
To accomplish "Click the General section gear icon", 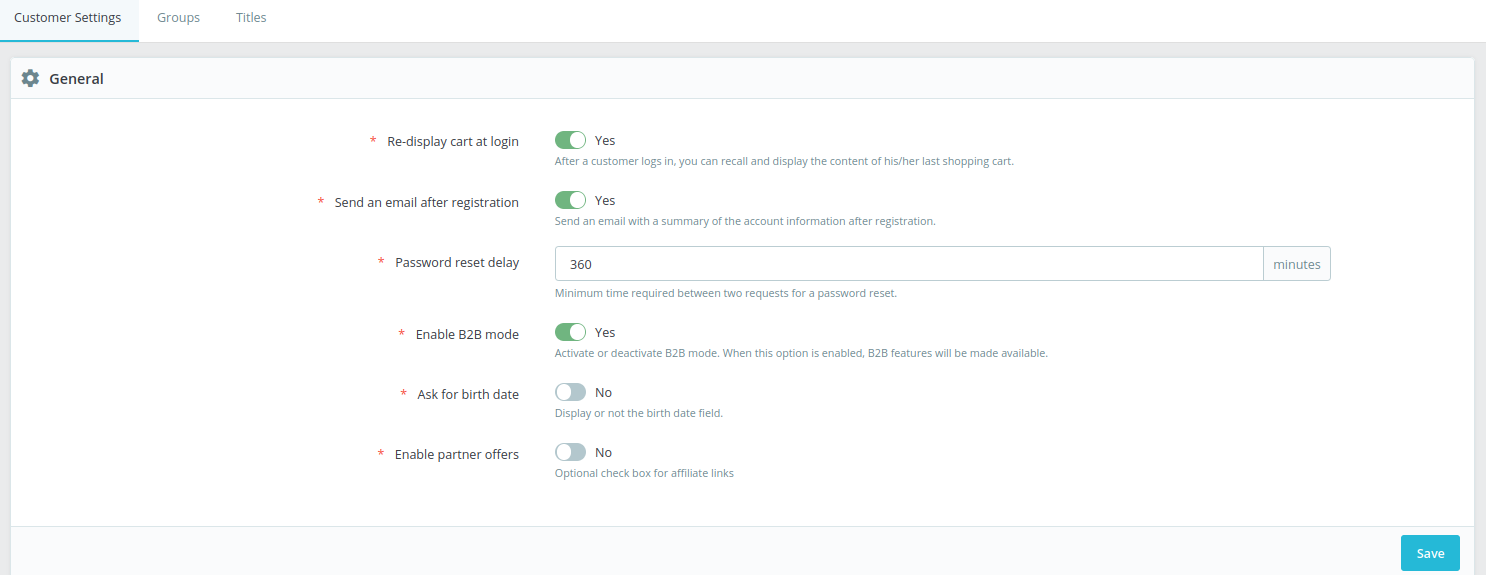I will click(30, 78).
